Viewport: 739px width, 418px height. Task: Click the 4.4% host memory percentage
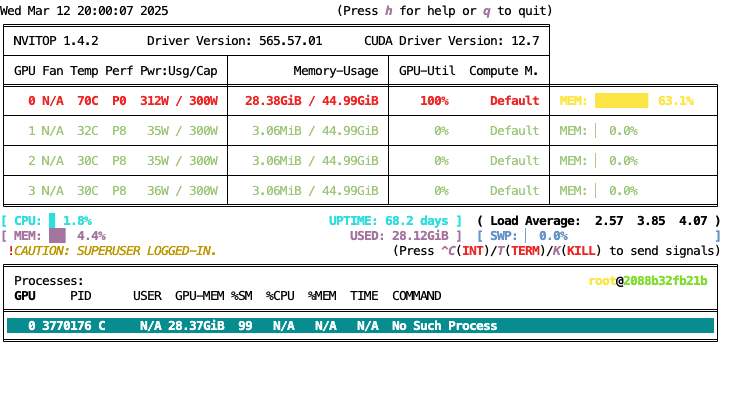point(91,236)
